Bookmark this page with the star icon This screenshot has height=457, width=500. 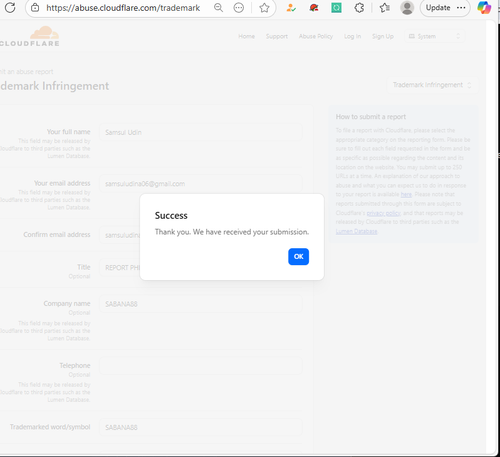[264, 8]
